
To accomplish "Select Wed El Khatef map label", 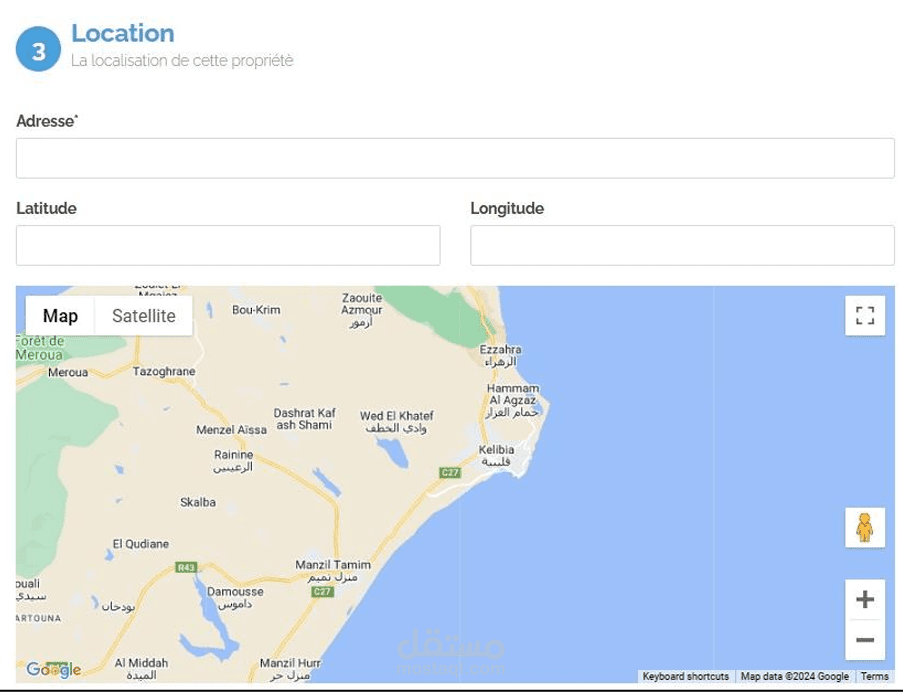I will (x=396, y=421).
